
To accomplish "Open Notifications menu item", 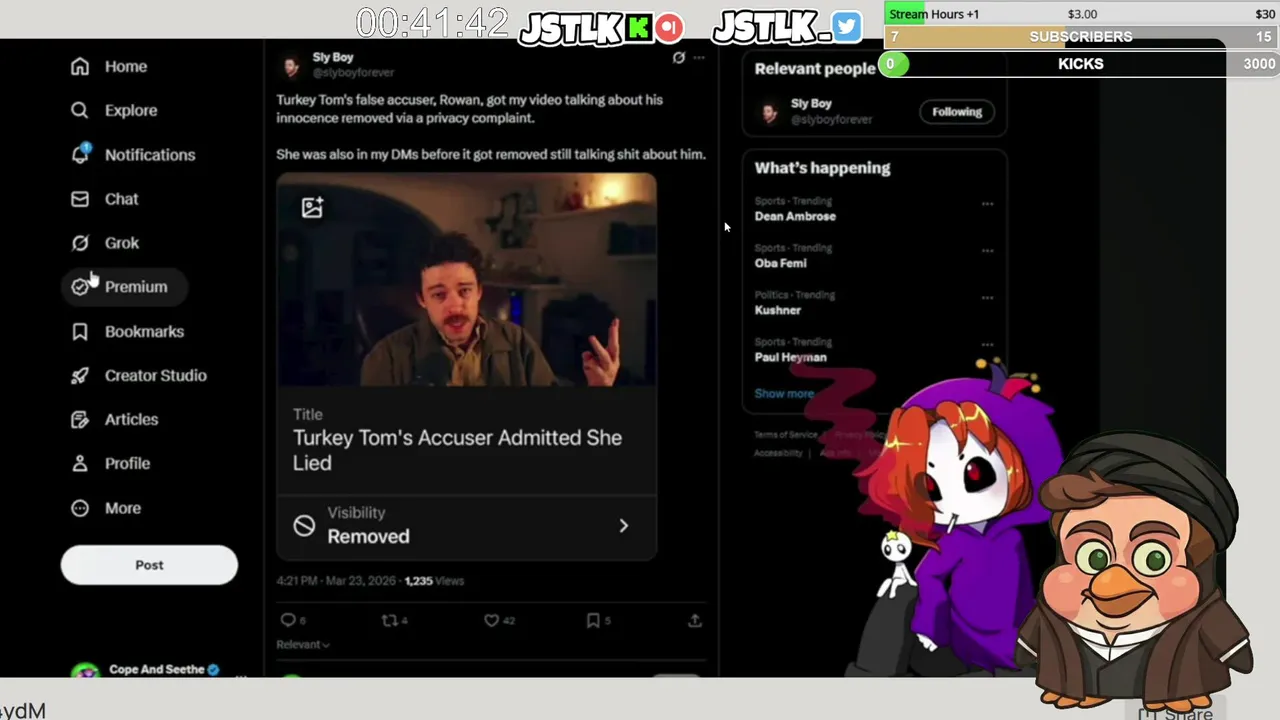I will coord(150,155).
